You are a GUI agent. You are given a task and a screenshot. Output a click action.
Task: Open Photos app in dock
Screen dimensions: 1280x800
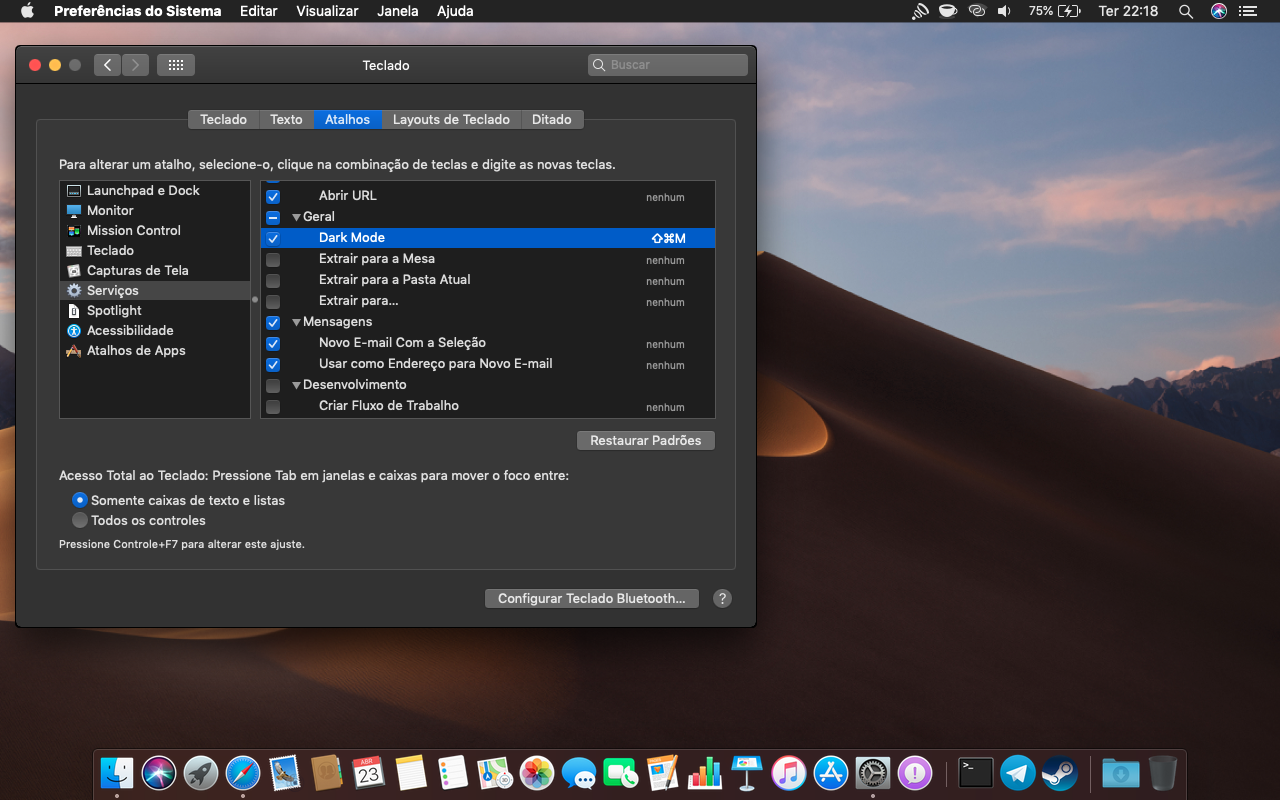[537, 772]
